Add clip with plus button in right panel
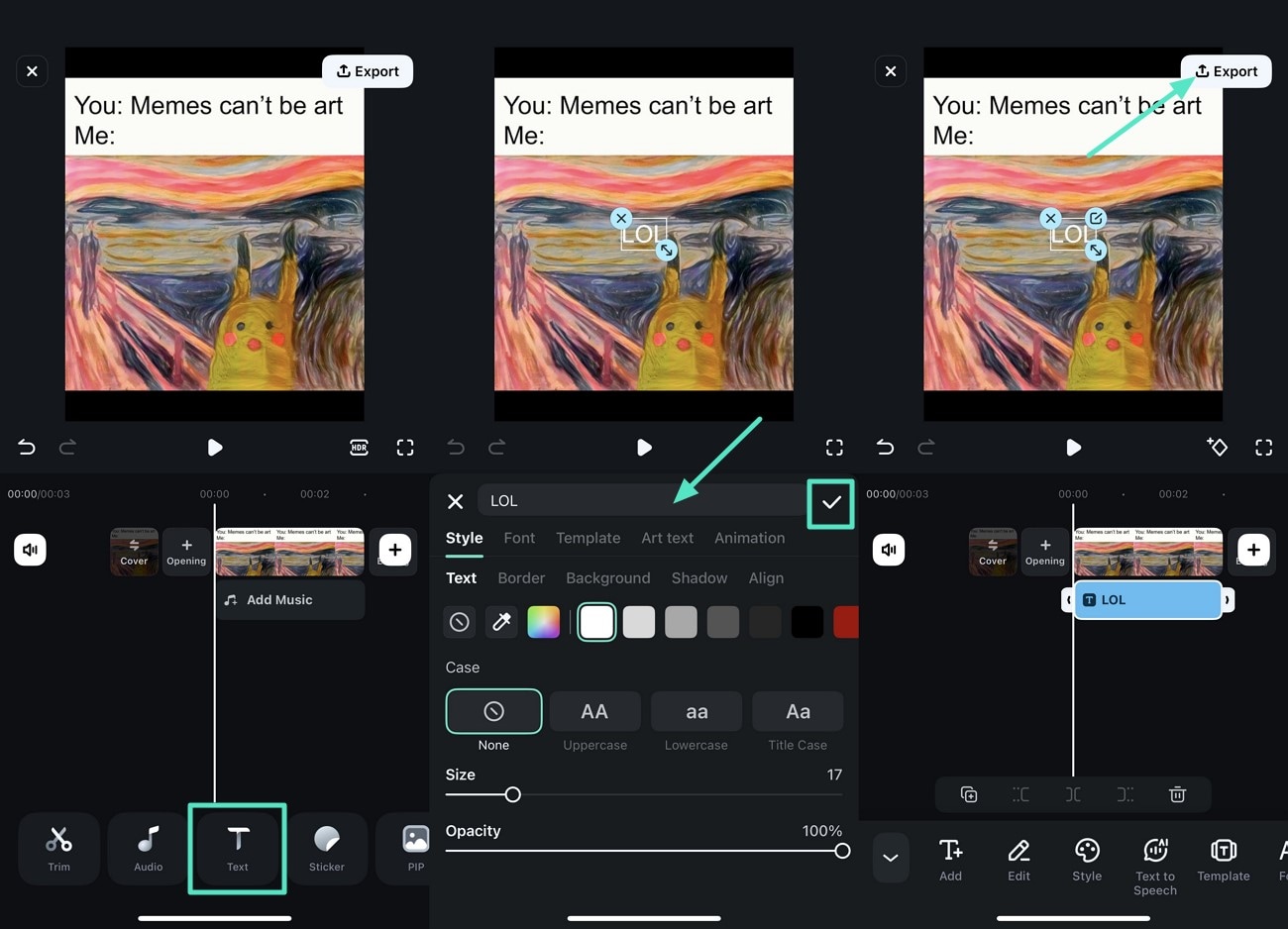1288x929 pixels. coord(1253,550)
